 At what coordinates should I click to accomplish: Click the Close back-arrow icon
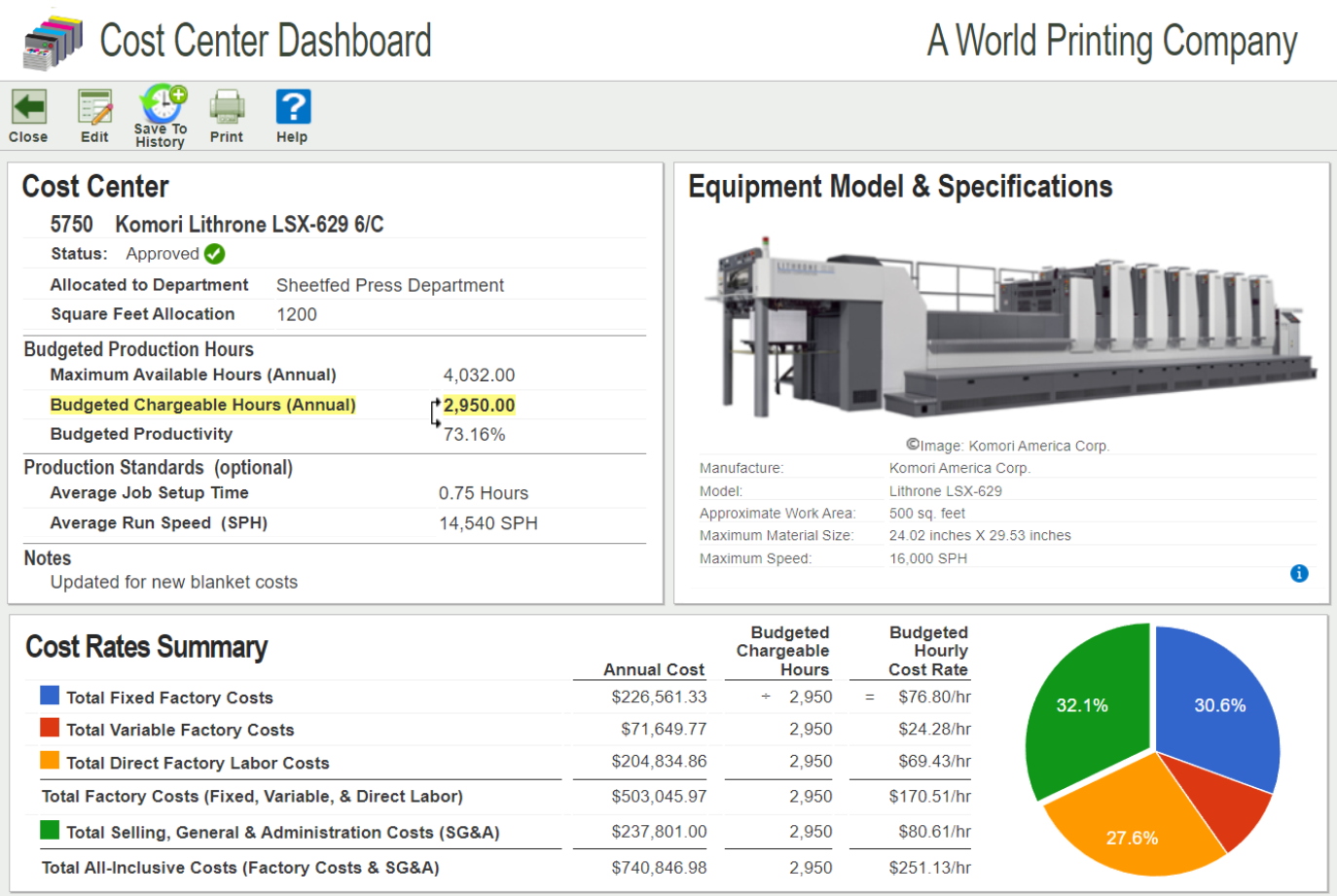(28, 107)
